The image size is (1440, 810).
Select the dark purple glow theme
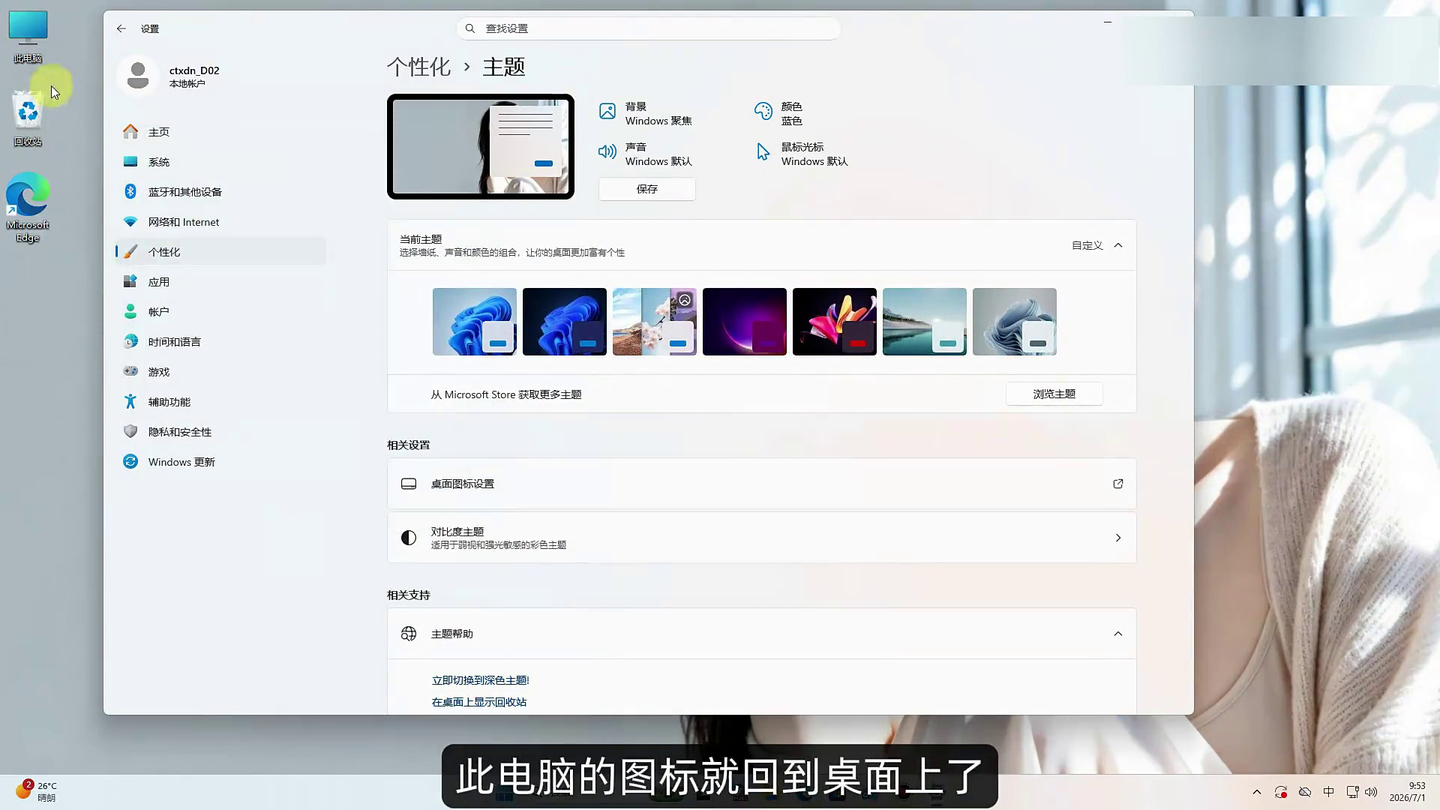(745, 322)
